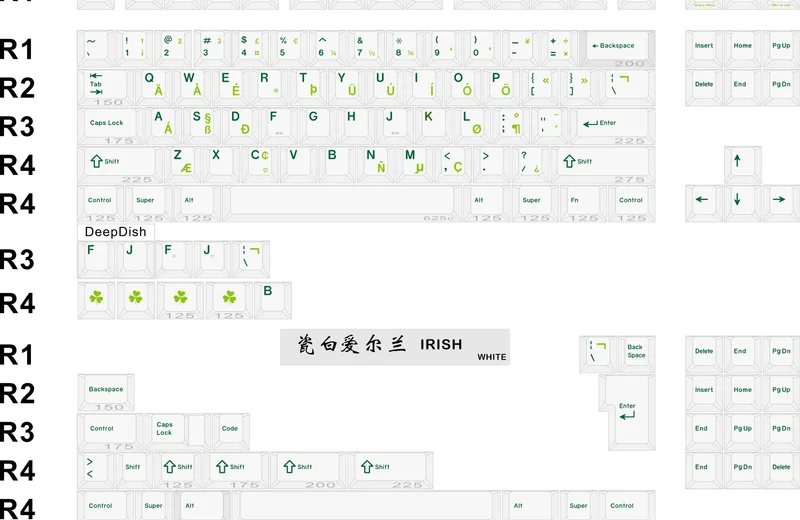The height and width of the screenshot is (520, 800).
Task: Click the Code keycap
Action: point(231,431)
